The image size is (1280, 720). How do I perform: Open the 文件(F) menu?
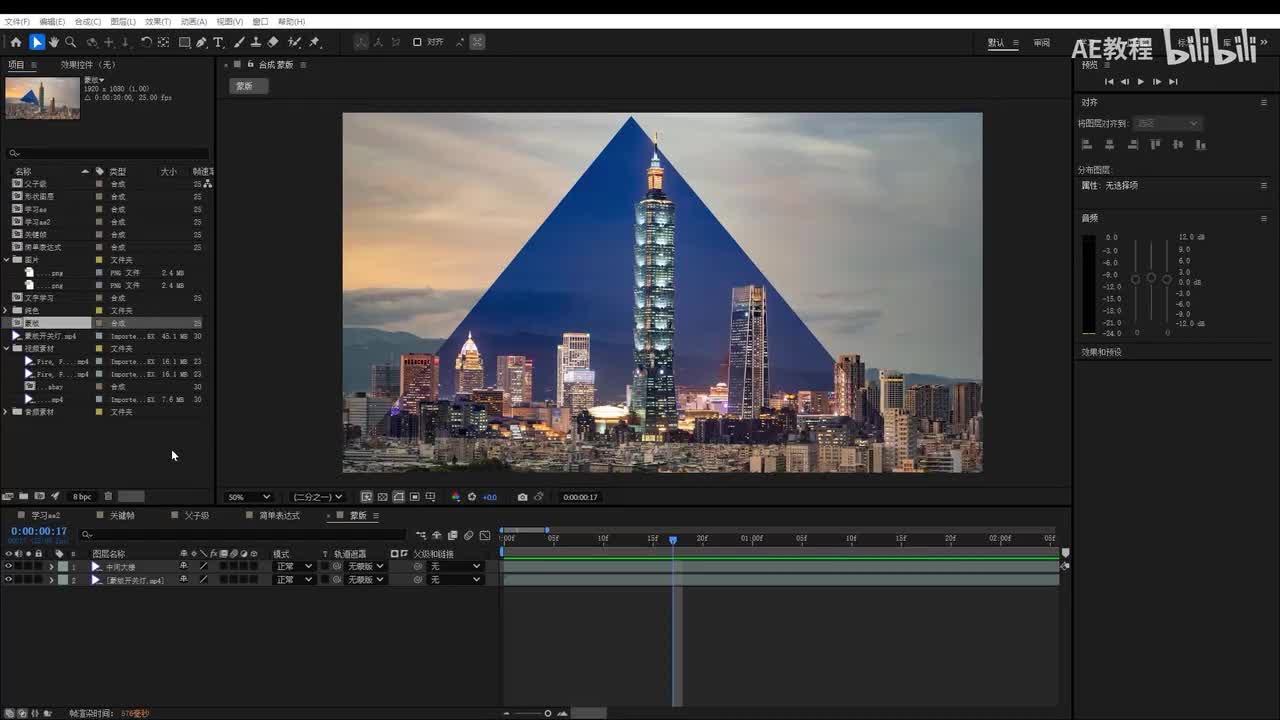[17, 21]
